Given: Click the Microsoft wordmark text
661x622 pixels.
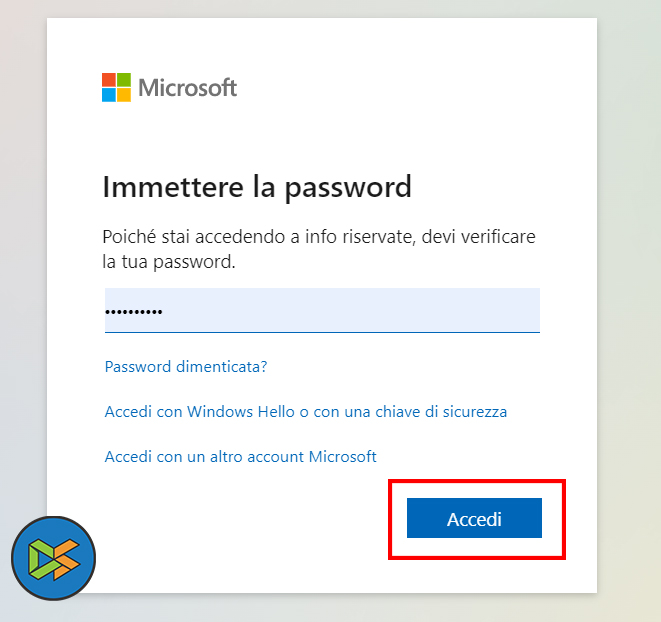Looking at the screenshot, I should [x=187, y=87].
